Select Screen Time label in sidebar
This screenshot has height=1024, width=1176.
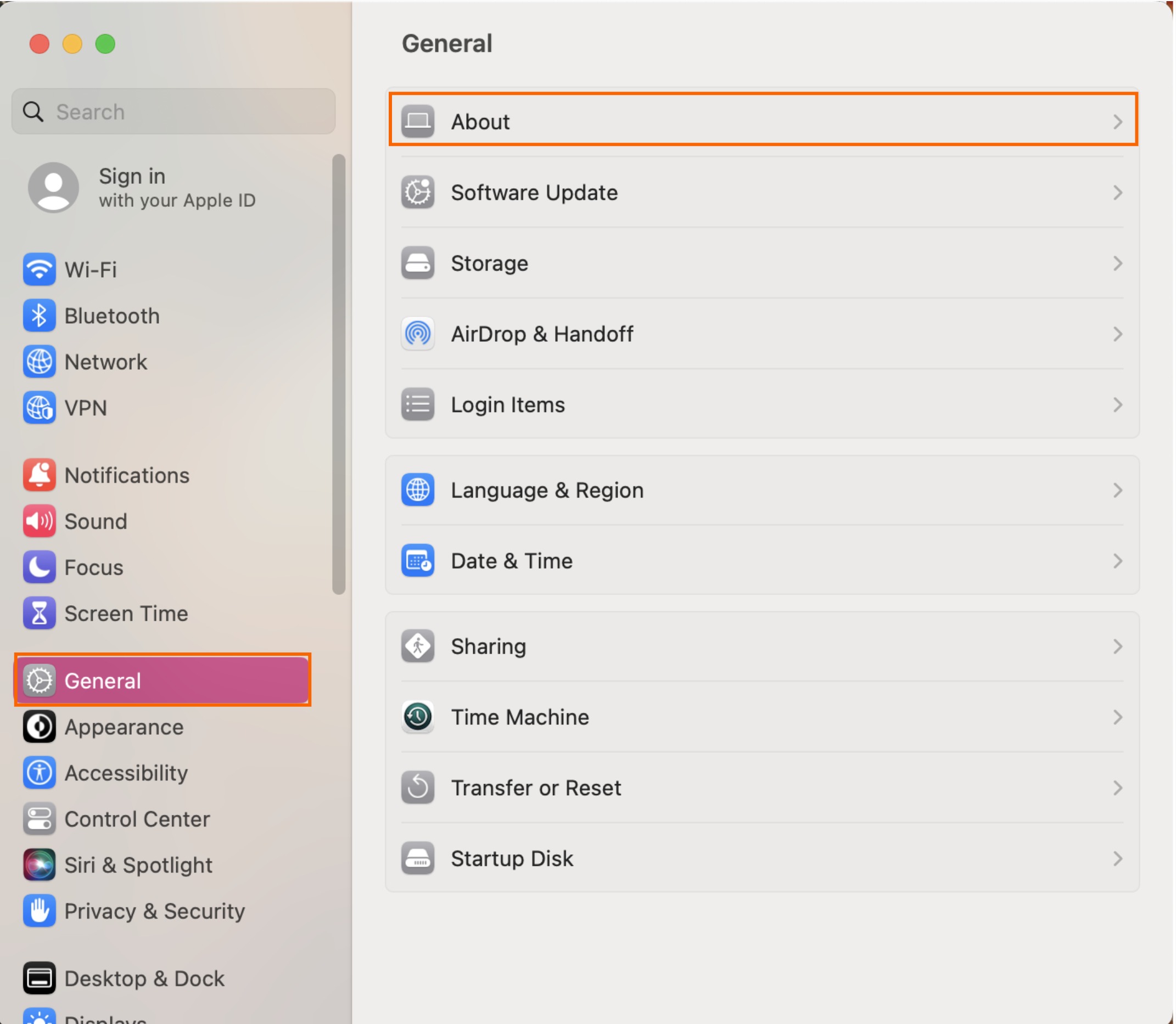126,614
